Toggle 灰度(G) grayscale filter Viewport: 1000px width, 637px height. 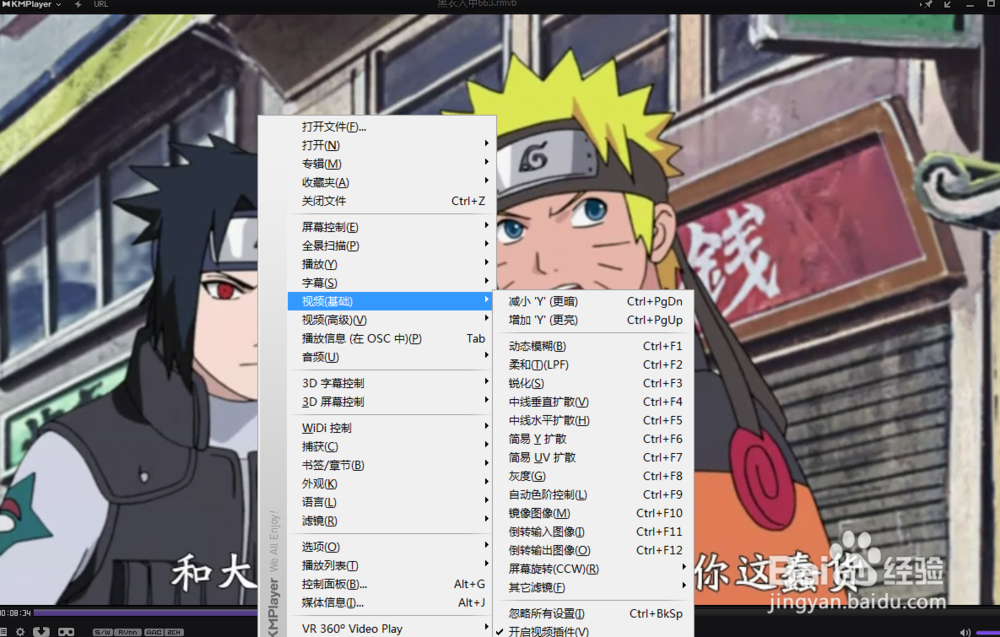tap(593, 476)
